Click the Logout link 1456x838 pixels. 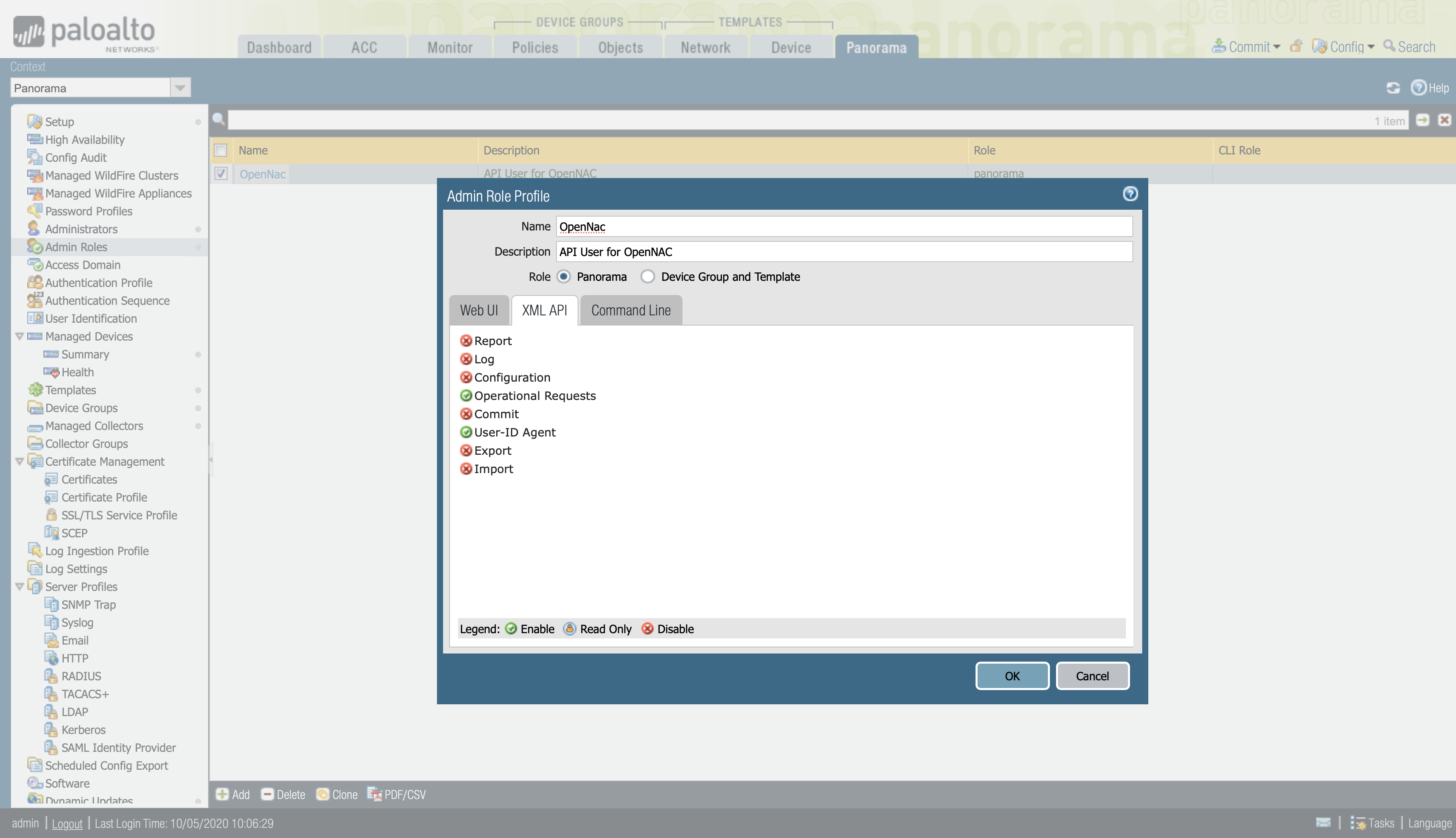67,824
